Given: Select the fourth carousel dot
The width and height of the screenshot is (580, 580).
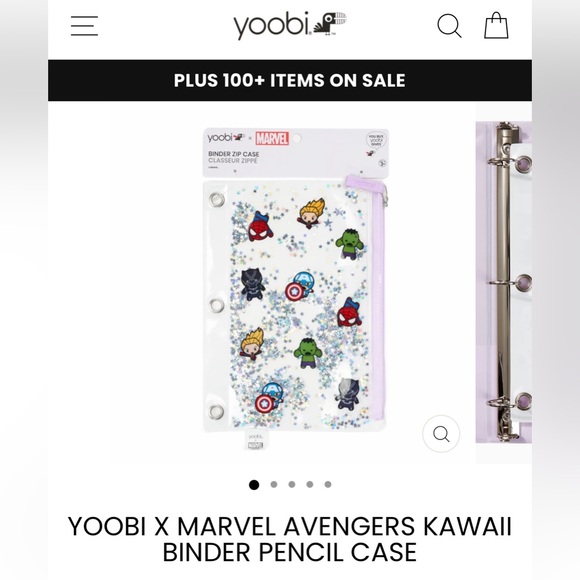Looking at the screenshot, I should tap(310, 484).
